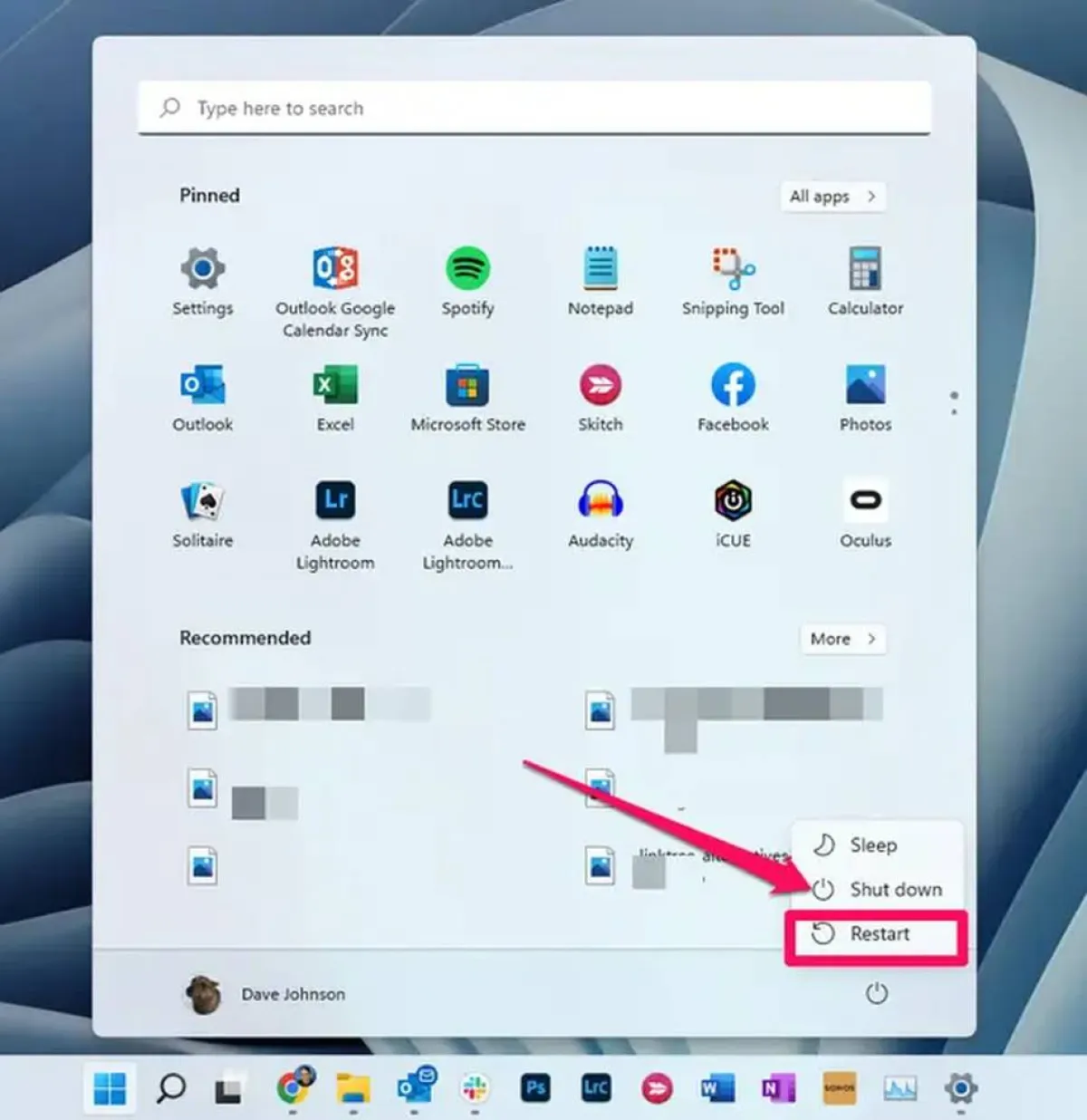1087x1120 pixels.
Task: Launch Photoshop from the taskbar
Action: pos(535,1087)
